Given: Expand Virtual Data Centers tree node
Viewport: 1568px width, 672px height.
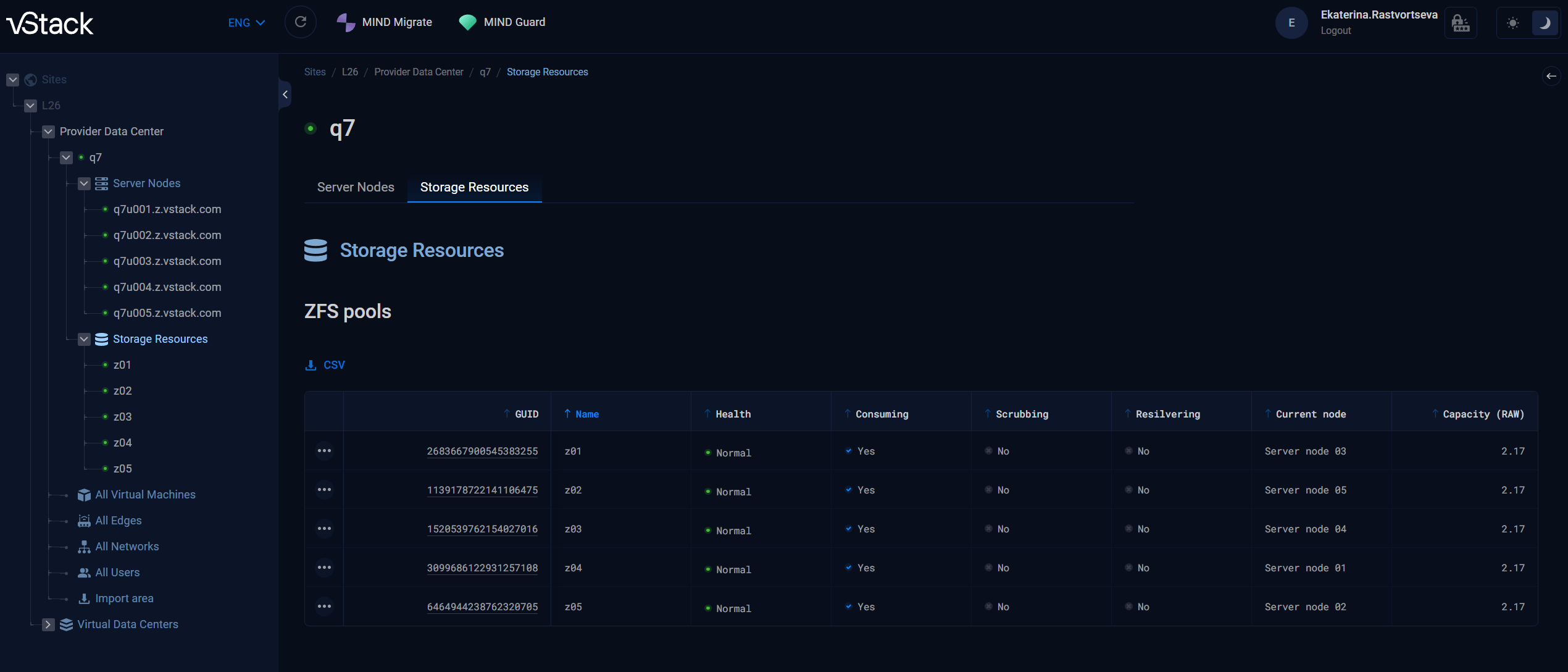Looking at the screenshot, I should [x=48, y=624].
